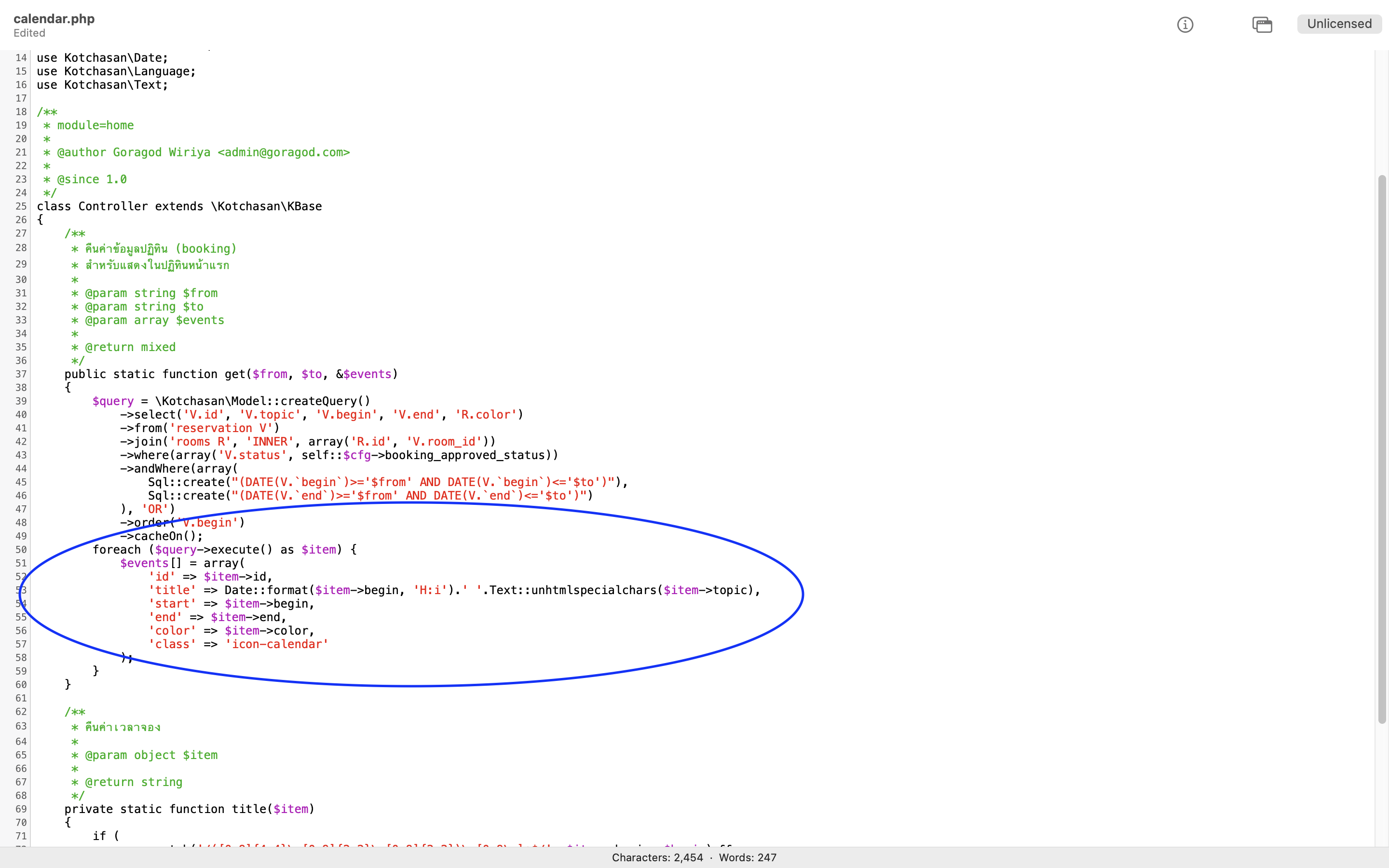Click the windows overview icon

pyautogui.click(x=1262, y=25)
